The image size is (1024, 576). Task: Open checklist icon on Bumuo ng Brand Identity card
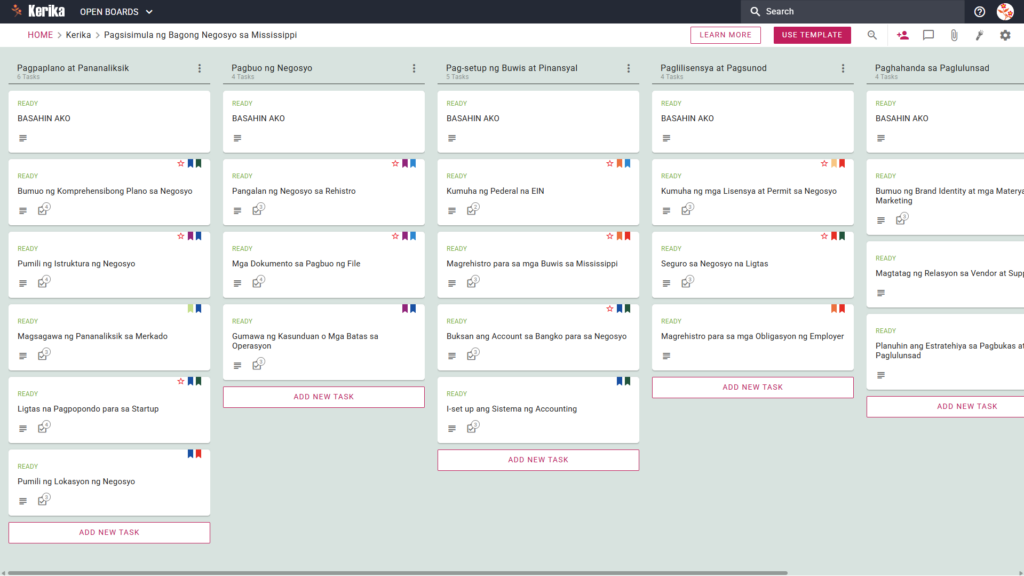coord(901,219)
